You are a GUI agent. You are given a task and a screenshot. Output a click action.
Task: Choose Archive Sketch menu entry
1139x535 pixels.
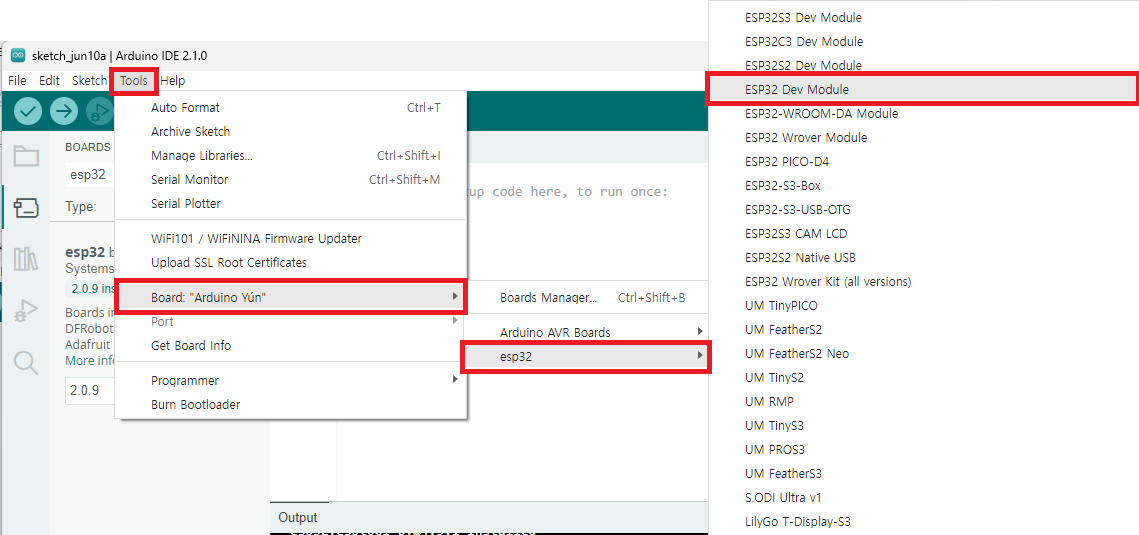[x=291, y=131]
